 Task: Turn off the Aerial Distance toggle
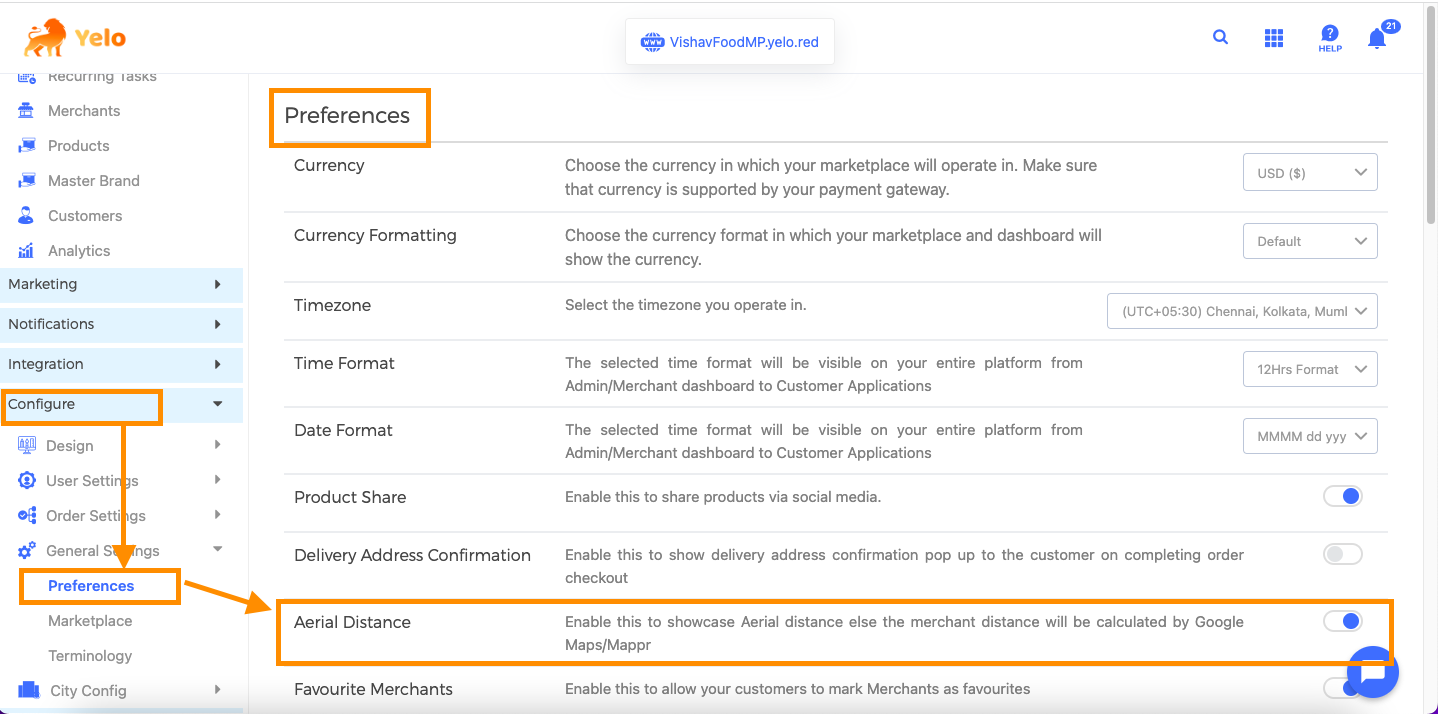click(x=1342, y=621)
